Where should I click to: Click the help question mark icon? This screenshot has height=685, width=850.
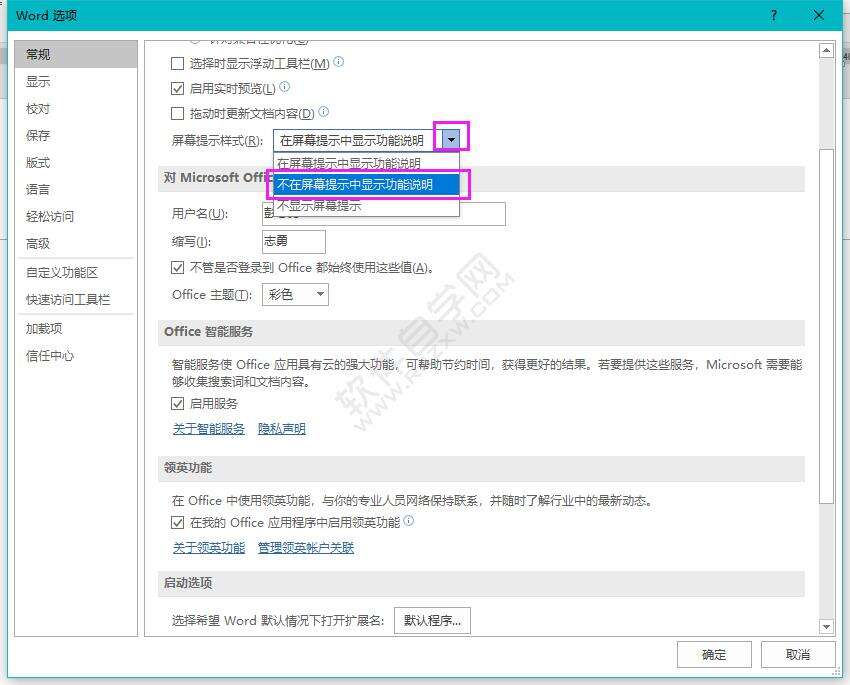(x=774, y=15)
